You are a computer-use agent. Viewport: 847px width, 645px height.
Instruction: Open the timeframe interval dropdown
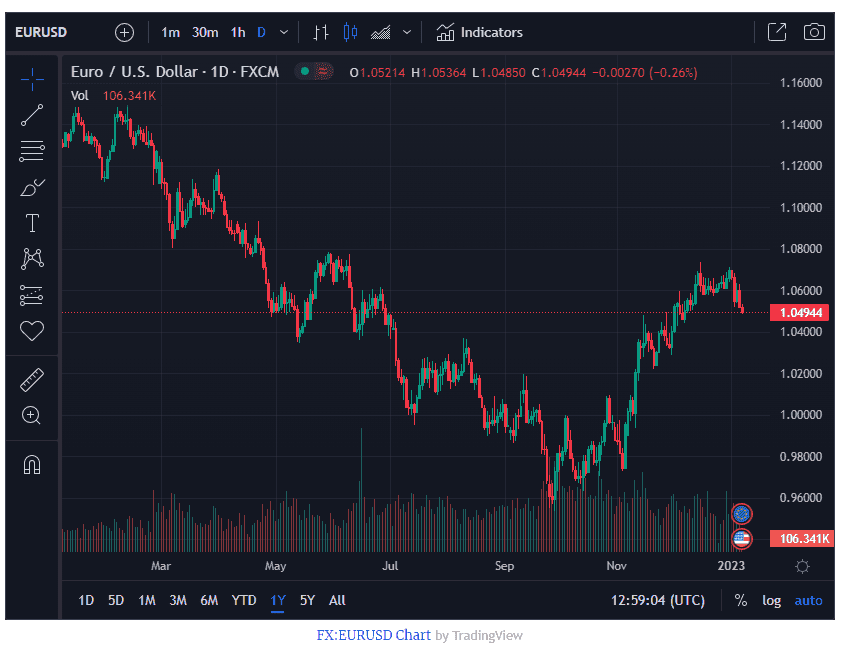(x=283, y=32)
